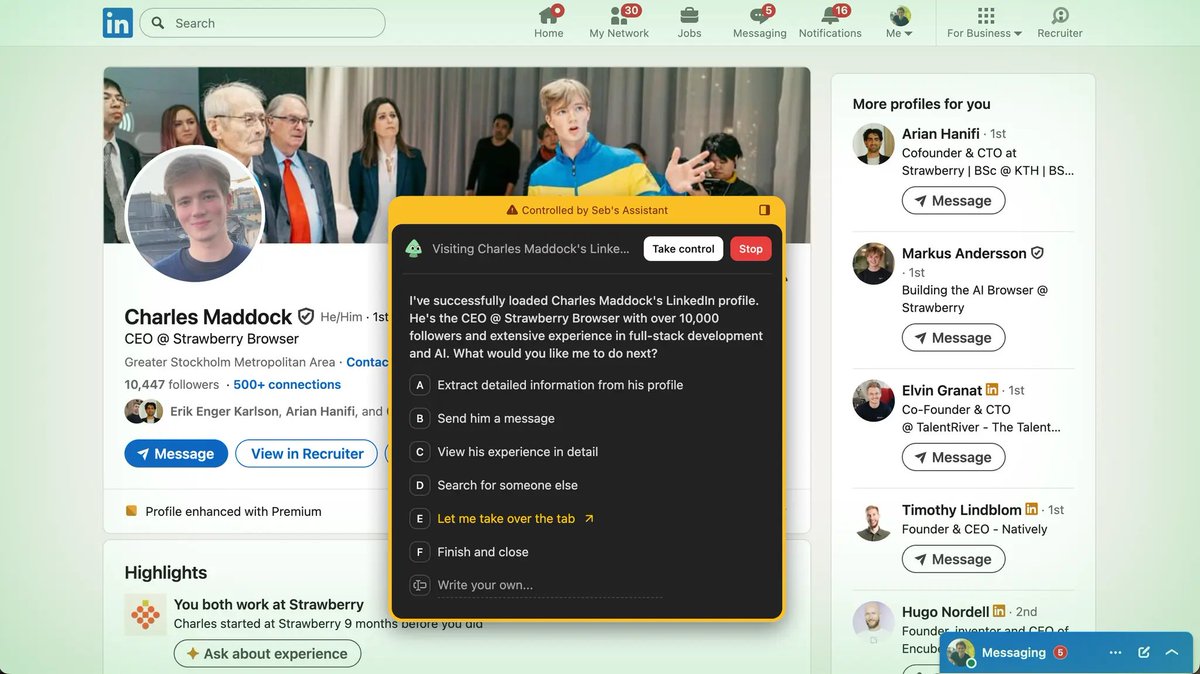Click the Take control button
This screenshot has height=674, width=1200.
pos(683,249)
